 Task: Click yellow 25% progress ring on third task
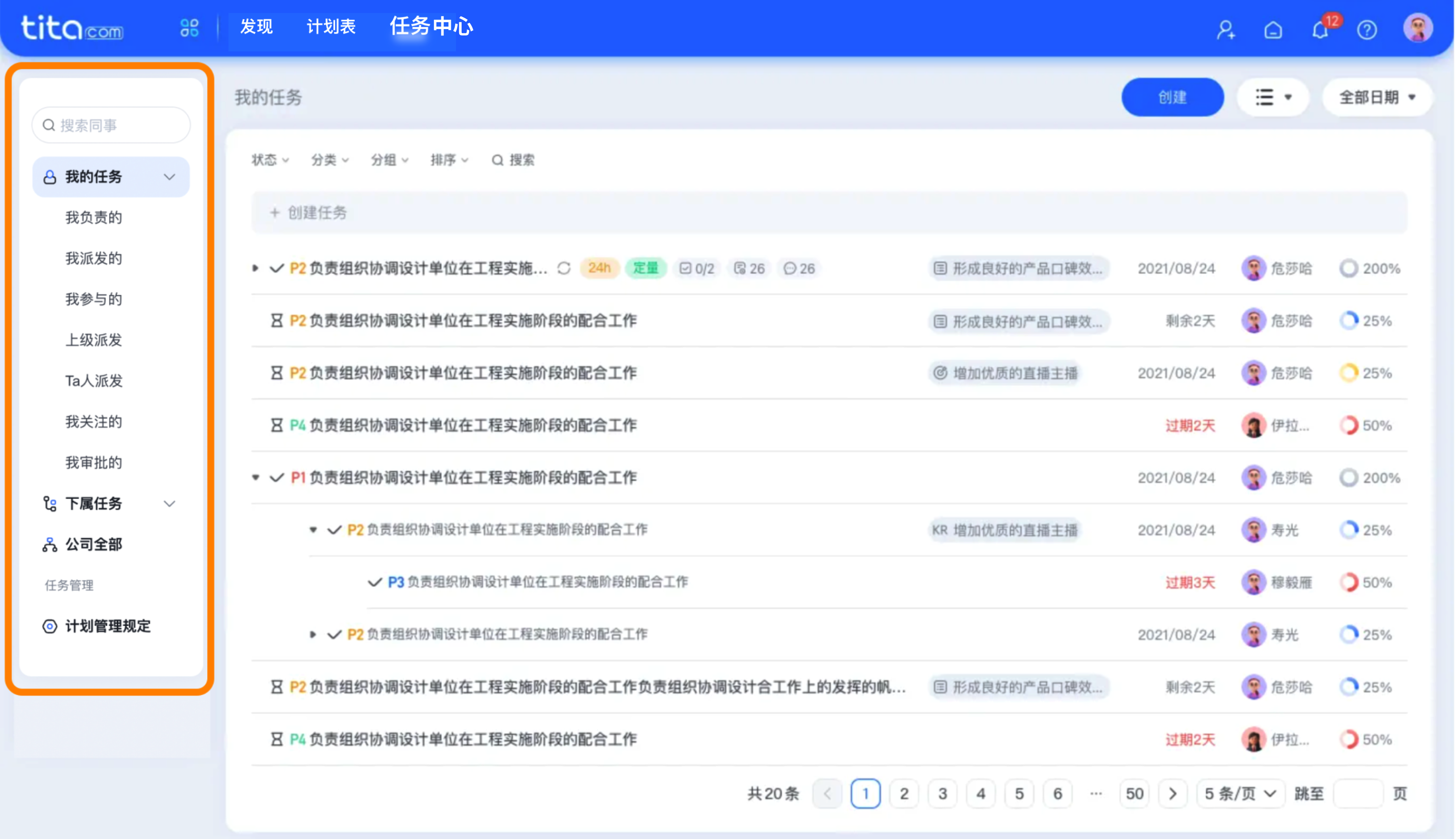coord(1349,373)
